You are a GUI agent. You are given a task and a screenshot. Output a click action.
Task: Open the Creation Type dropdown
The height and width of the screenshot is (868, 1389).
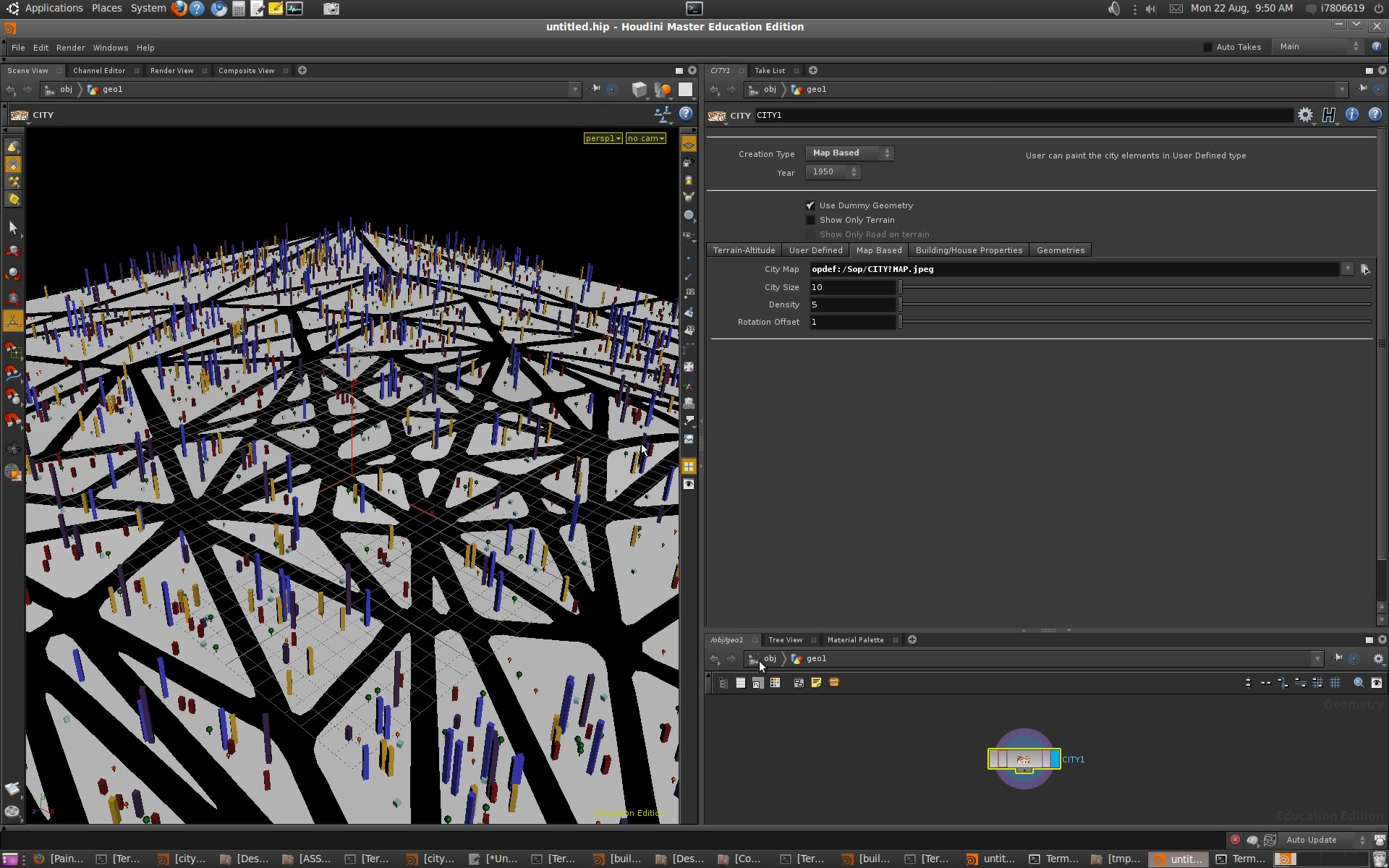coord(849,153)
